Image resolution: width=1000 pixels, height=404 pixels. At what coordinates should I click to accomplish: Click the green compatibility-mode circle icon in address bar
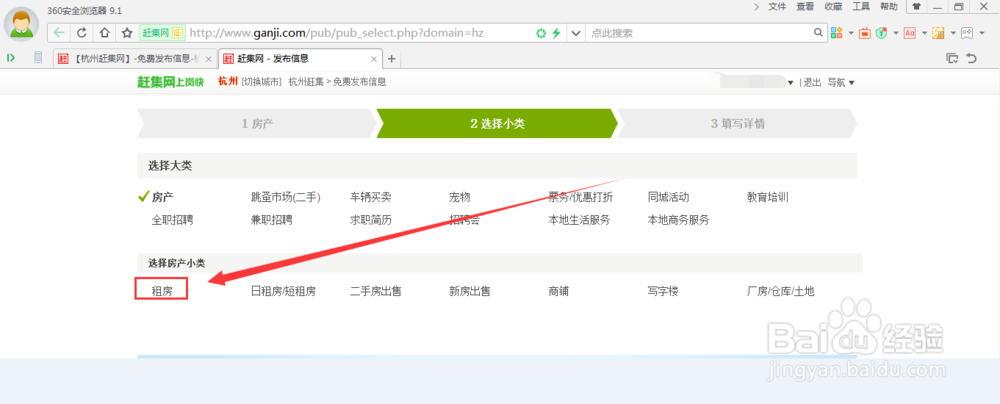541,33
